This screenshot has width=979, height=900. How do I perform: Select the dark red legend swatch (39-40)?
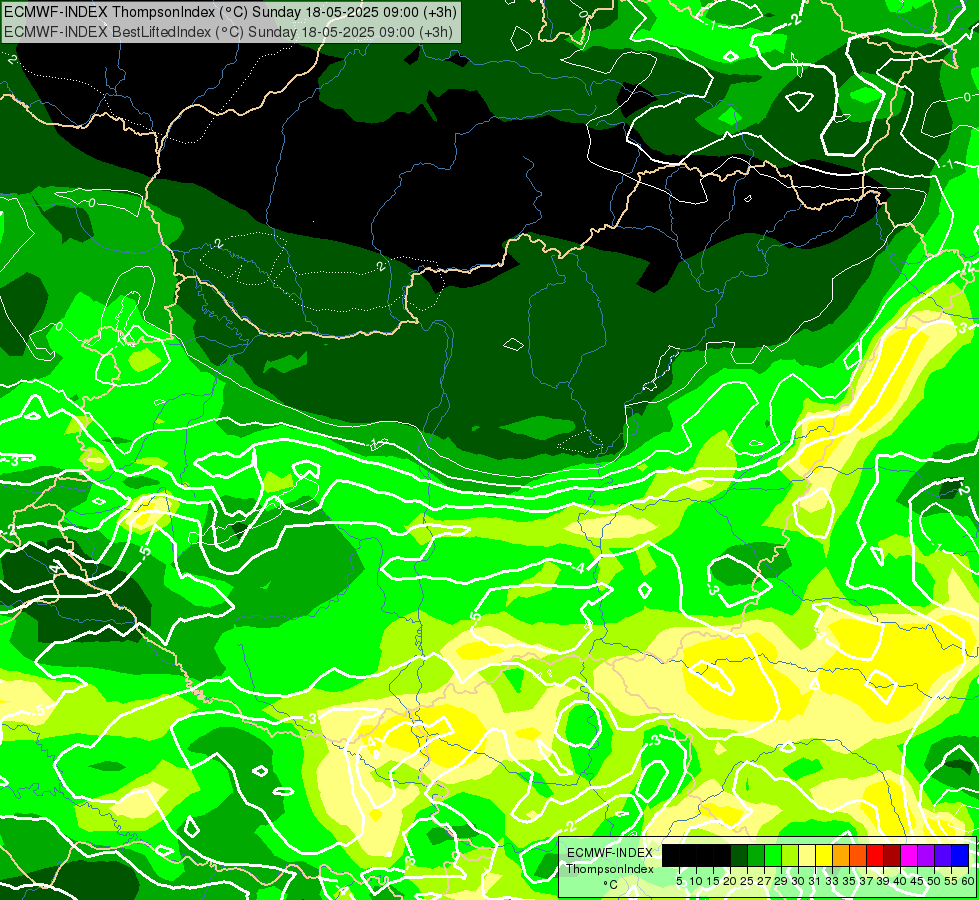(892, 855)
